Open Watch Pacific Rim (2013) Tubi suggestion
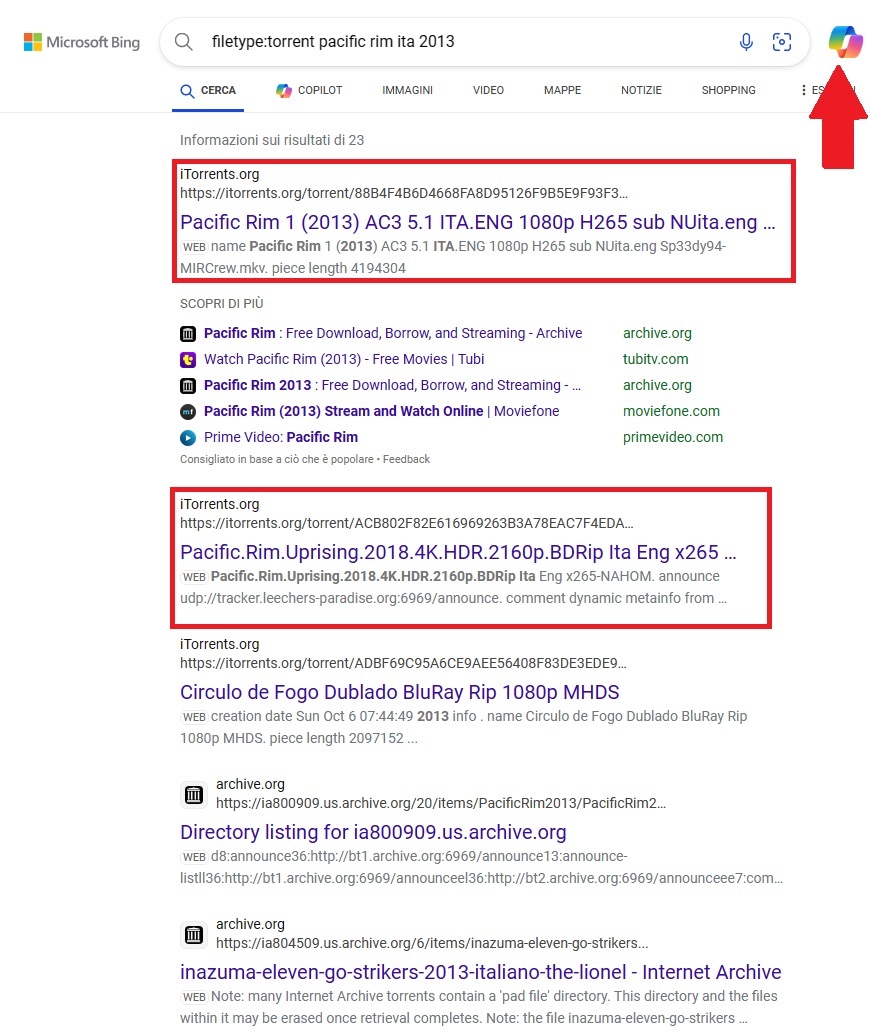Image resolution: width=870 pixels, height=1032 pixels. coord(344,359)
